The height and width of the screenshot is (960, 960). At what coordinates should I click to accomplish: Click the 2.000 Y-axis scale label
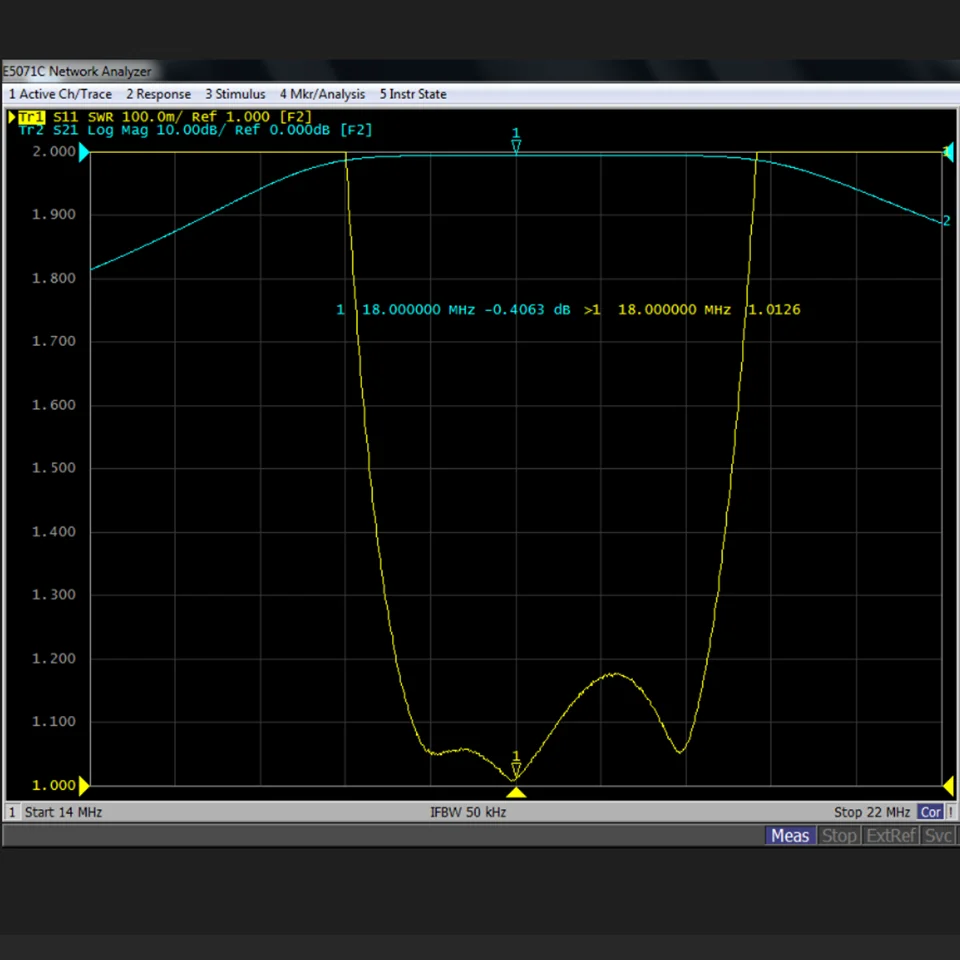(54, 152)
